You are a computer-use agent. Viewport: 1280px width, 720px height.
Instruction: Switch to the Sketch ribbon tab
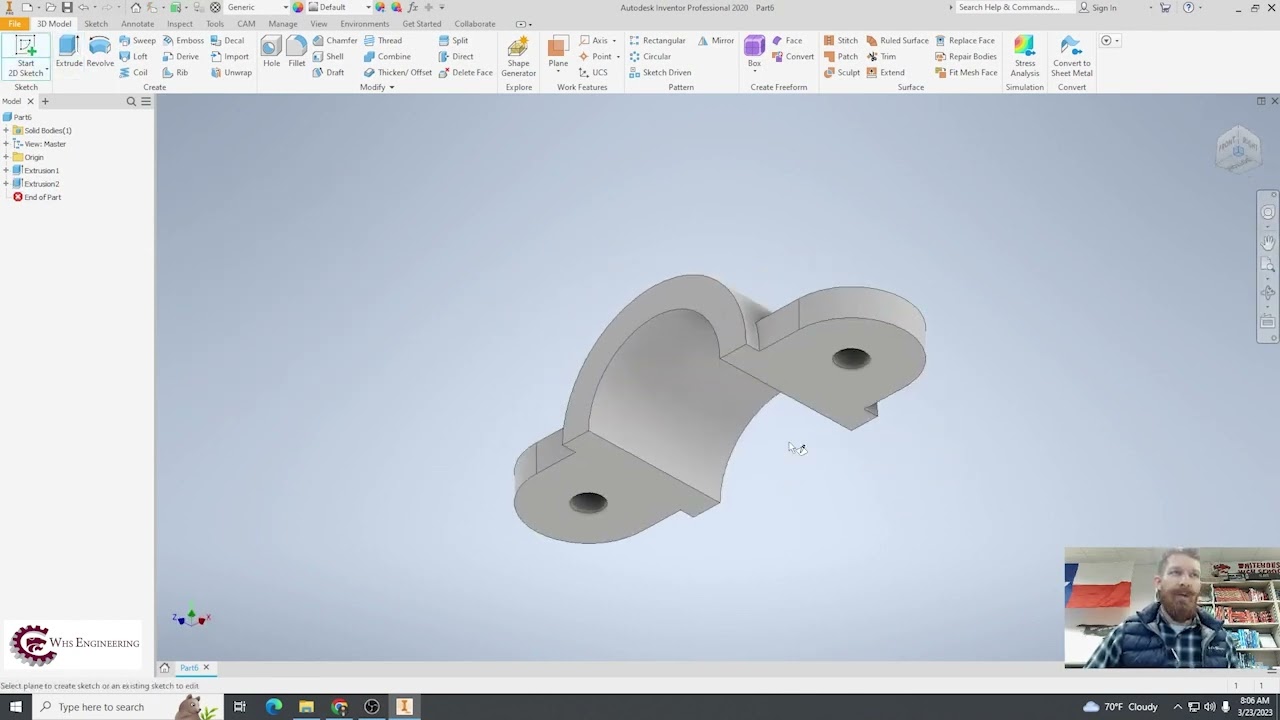(x=96, y=24)
